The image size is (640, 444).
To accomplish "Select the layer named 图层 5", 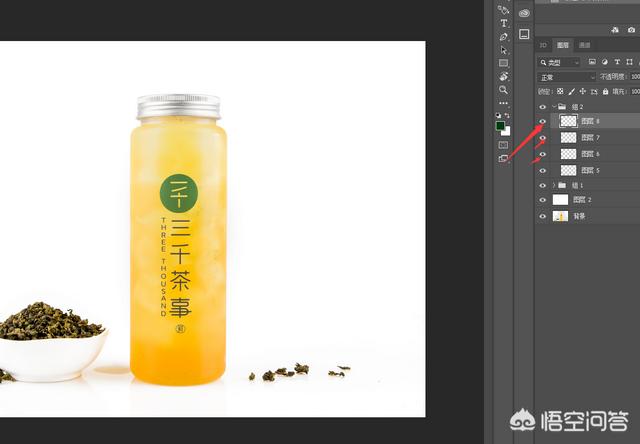I will coord(590,170).
